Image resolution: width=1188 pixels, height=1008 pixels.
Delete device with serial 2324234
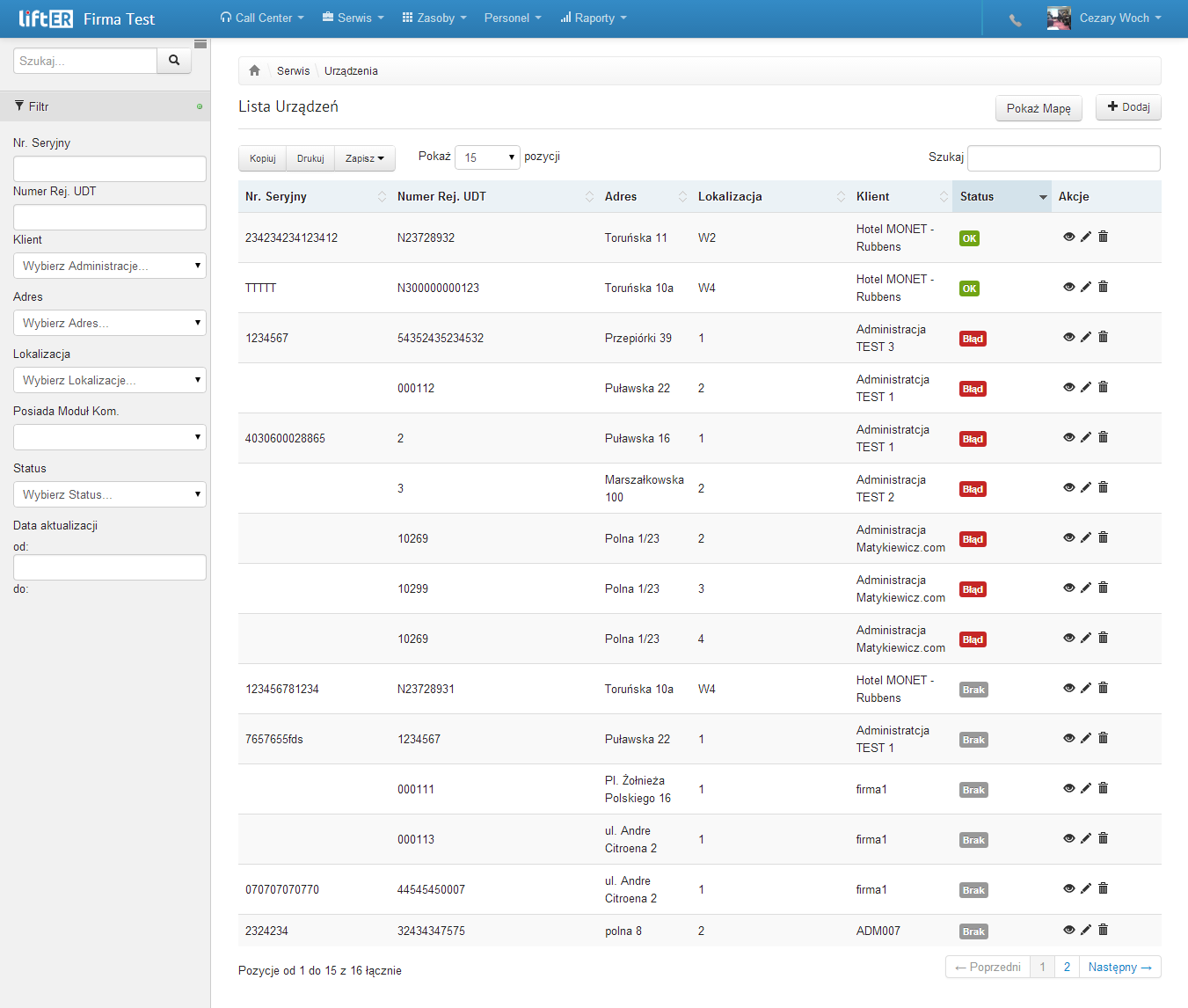click(x=1103, y=930)
